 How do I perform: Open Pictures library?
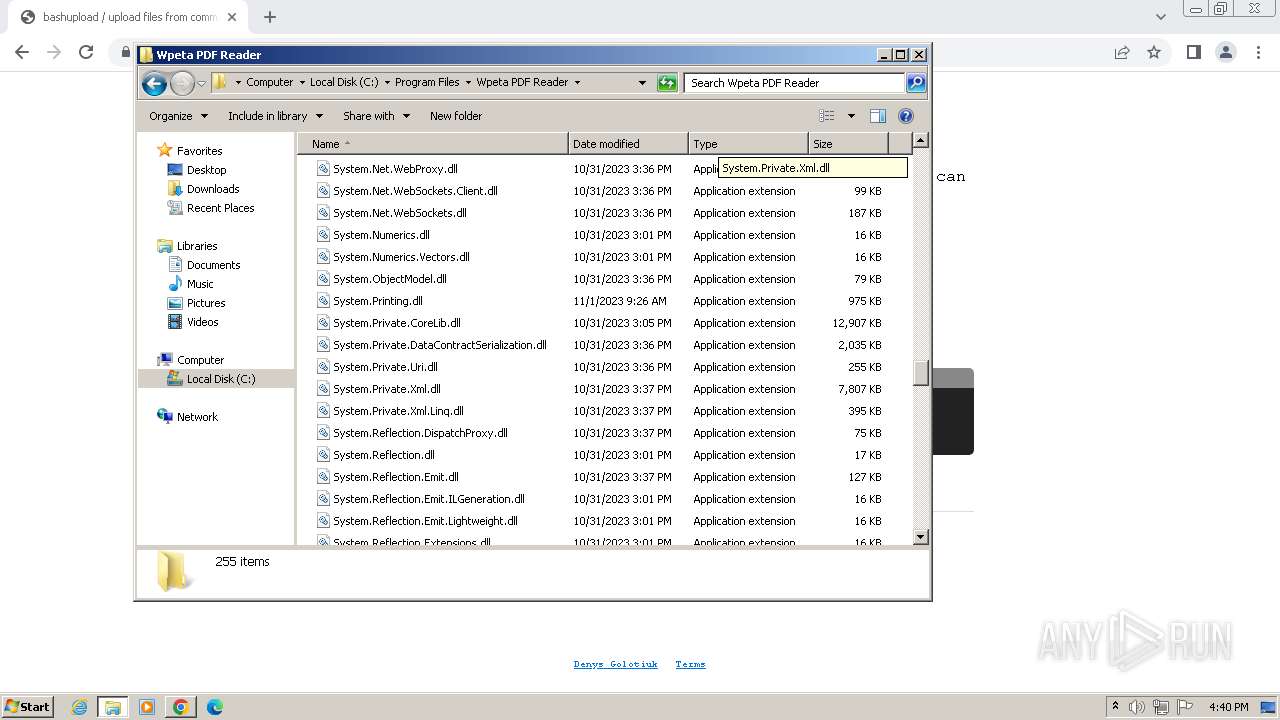coord(205,303)
